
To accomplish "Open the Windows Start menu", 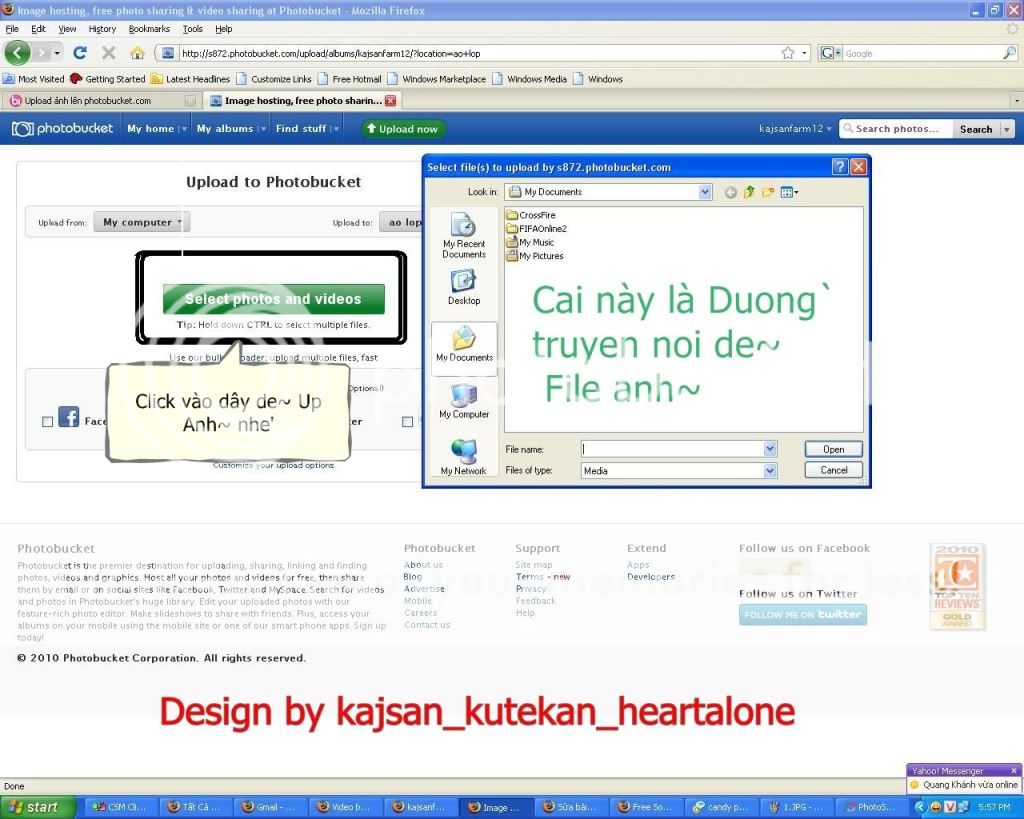I will [38, 807].
